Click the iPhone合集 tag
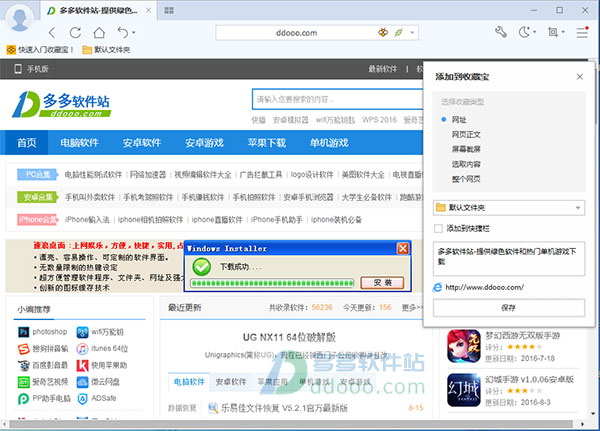Image resolution: width=600 pixels, height=431 pixels. point(37,220)
